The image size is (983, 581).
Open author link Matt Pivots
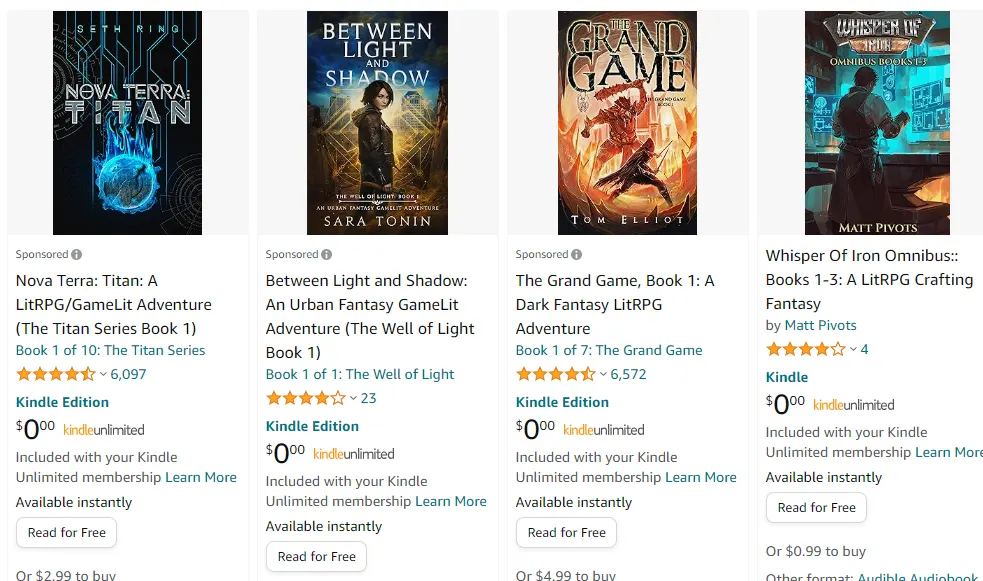click(821, 325)
